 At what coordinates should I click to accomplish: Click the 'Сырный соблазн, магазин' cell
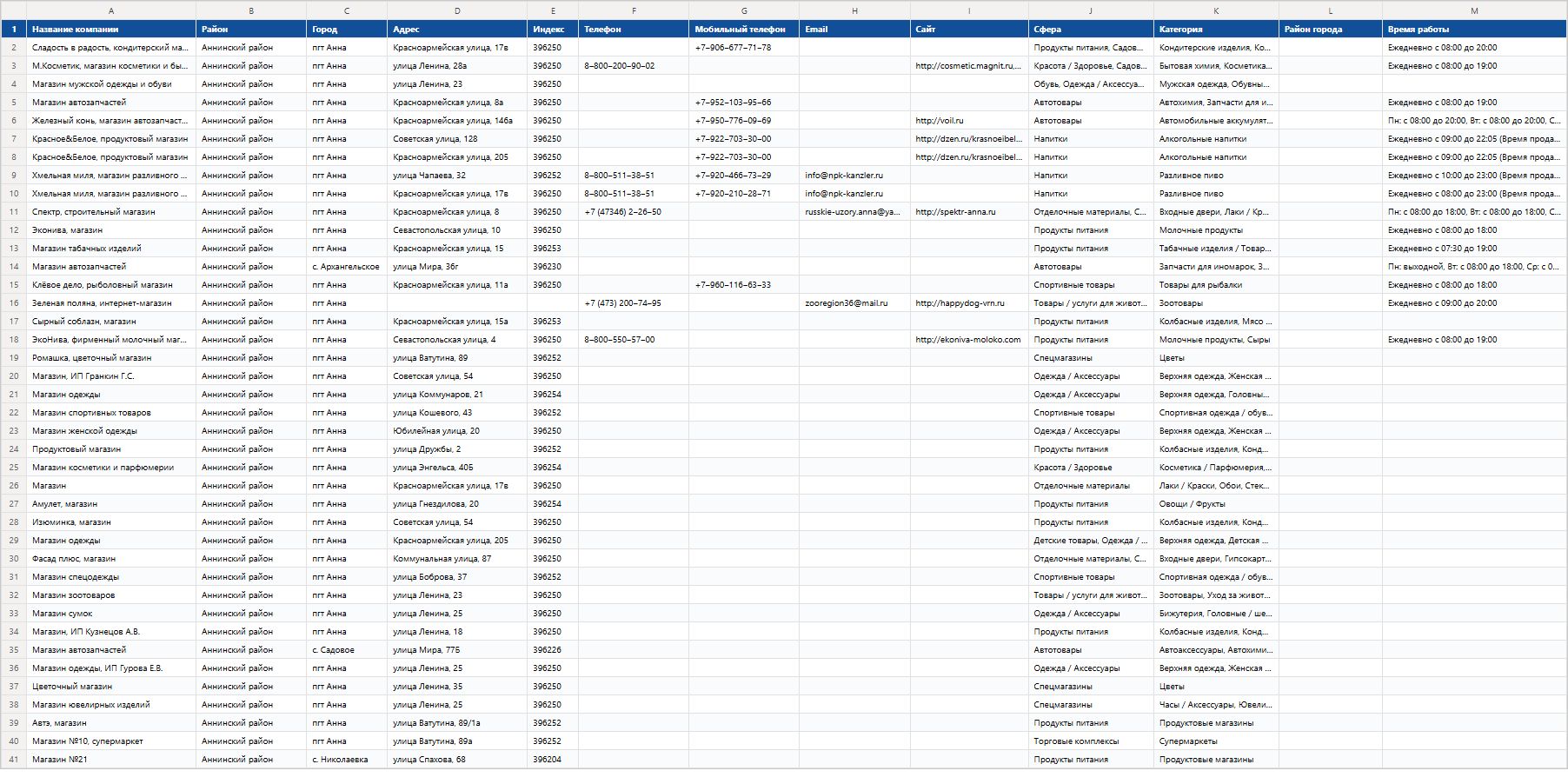[x=111, y=321]
